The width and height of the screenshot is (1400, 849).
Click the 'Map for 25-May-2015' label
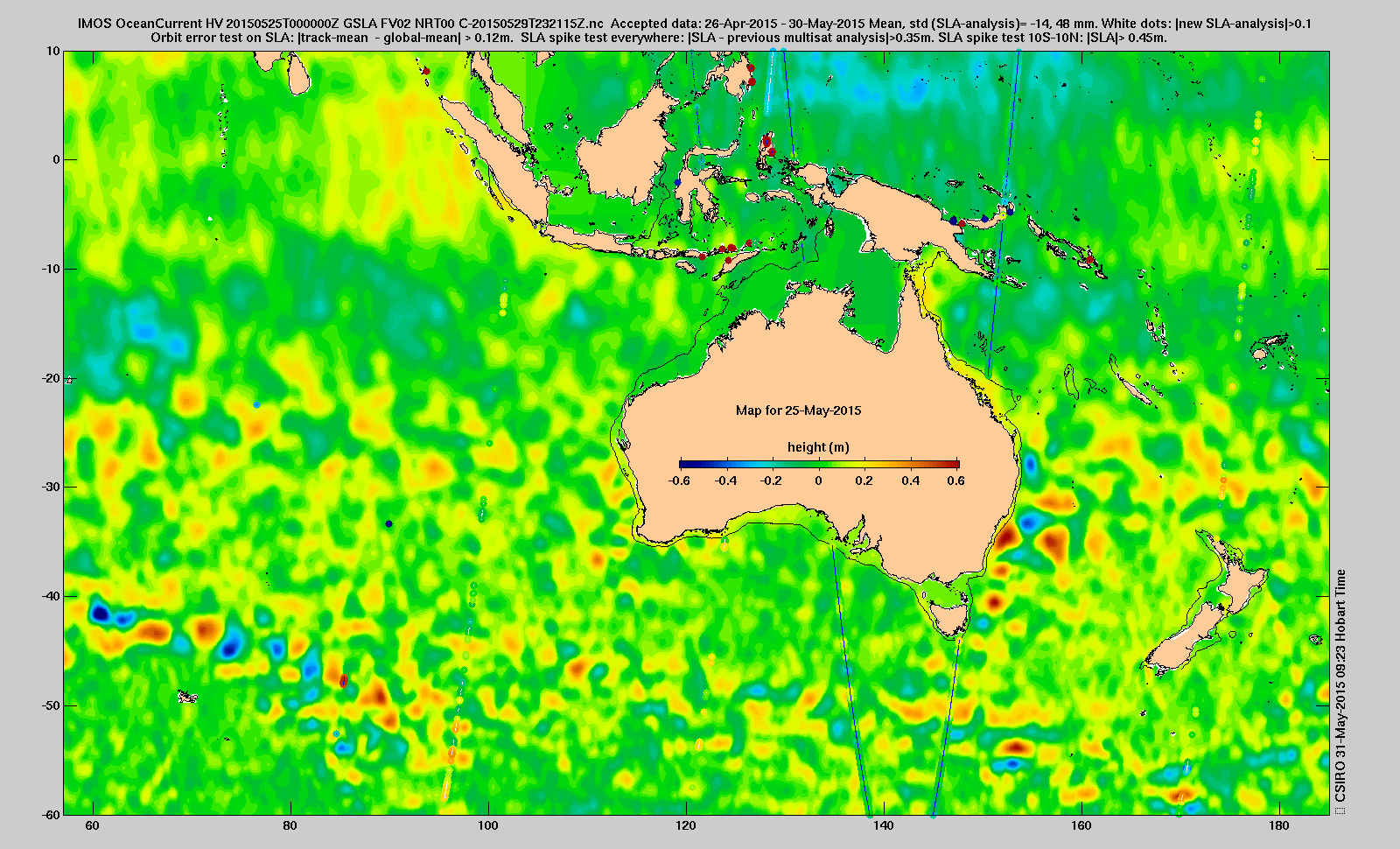(x=798, y=410)
